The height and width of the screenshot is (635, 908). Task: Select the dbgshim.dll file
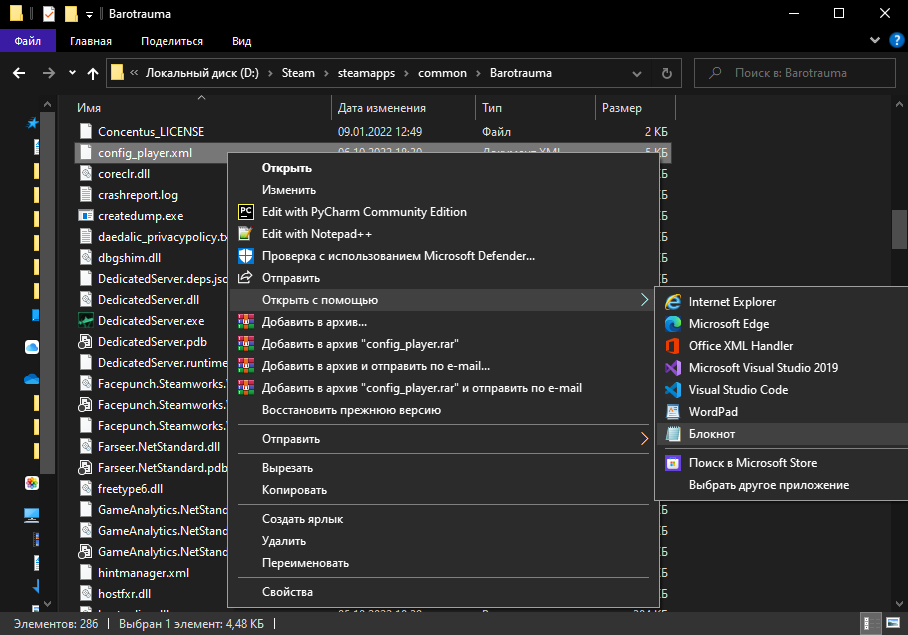click(130, 258)
